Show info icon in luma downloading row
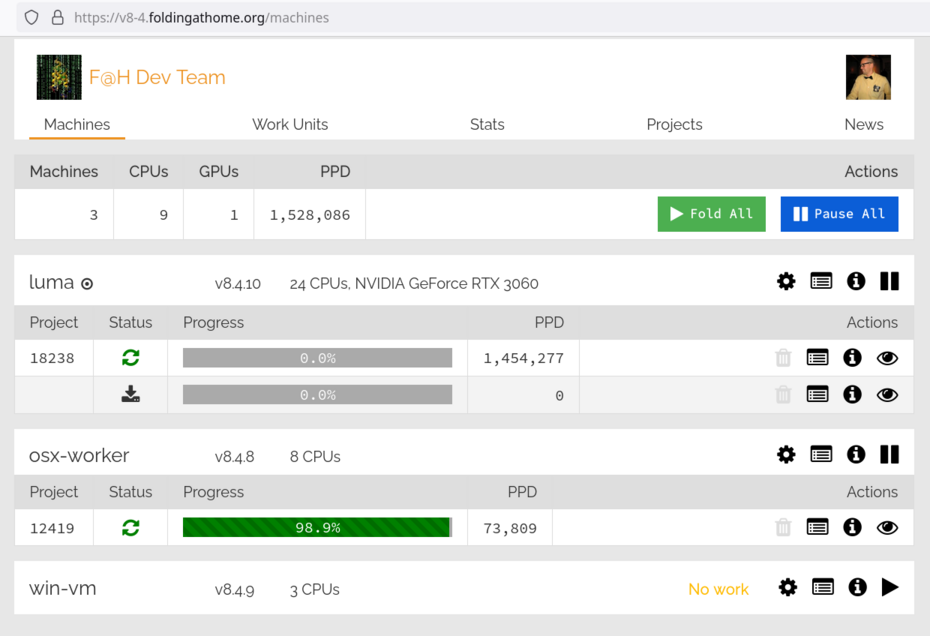Screen dimensions: 930x636 click(852, 395)
